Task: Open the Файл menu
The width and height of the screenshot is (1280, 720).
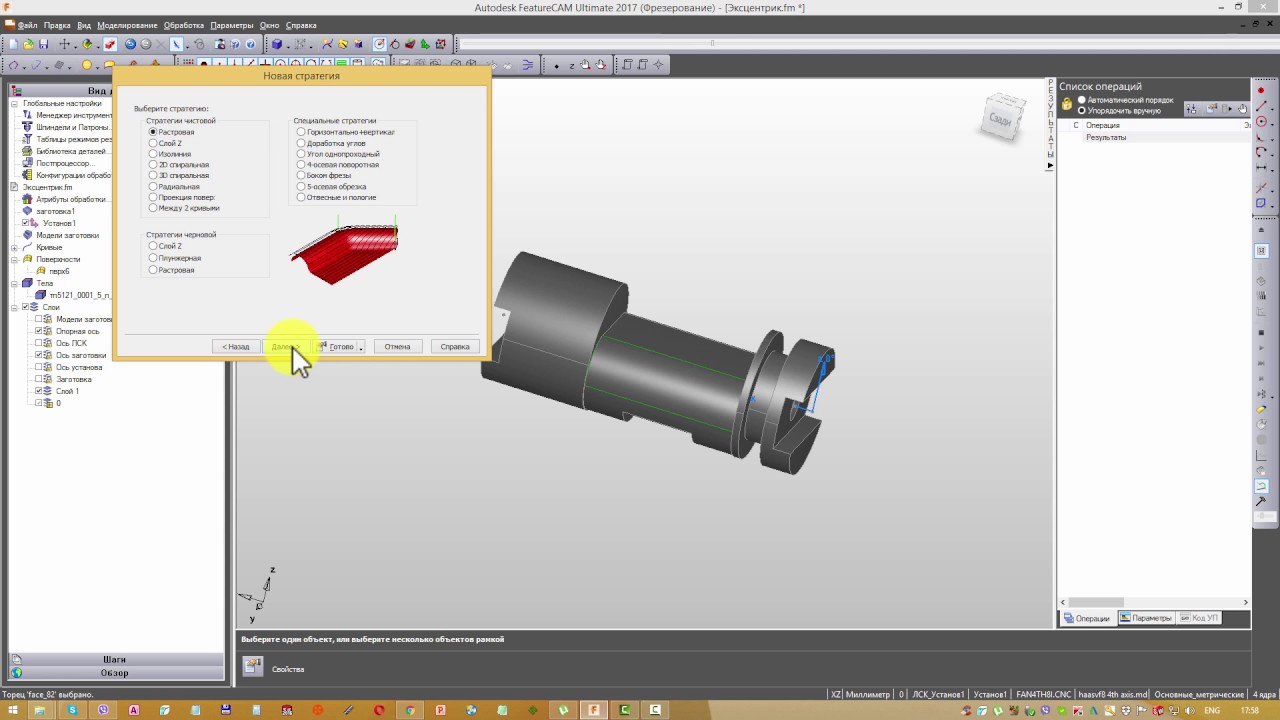Action: (x=27, y=25)
